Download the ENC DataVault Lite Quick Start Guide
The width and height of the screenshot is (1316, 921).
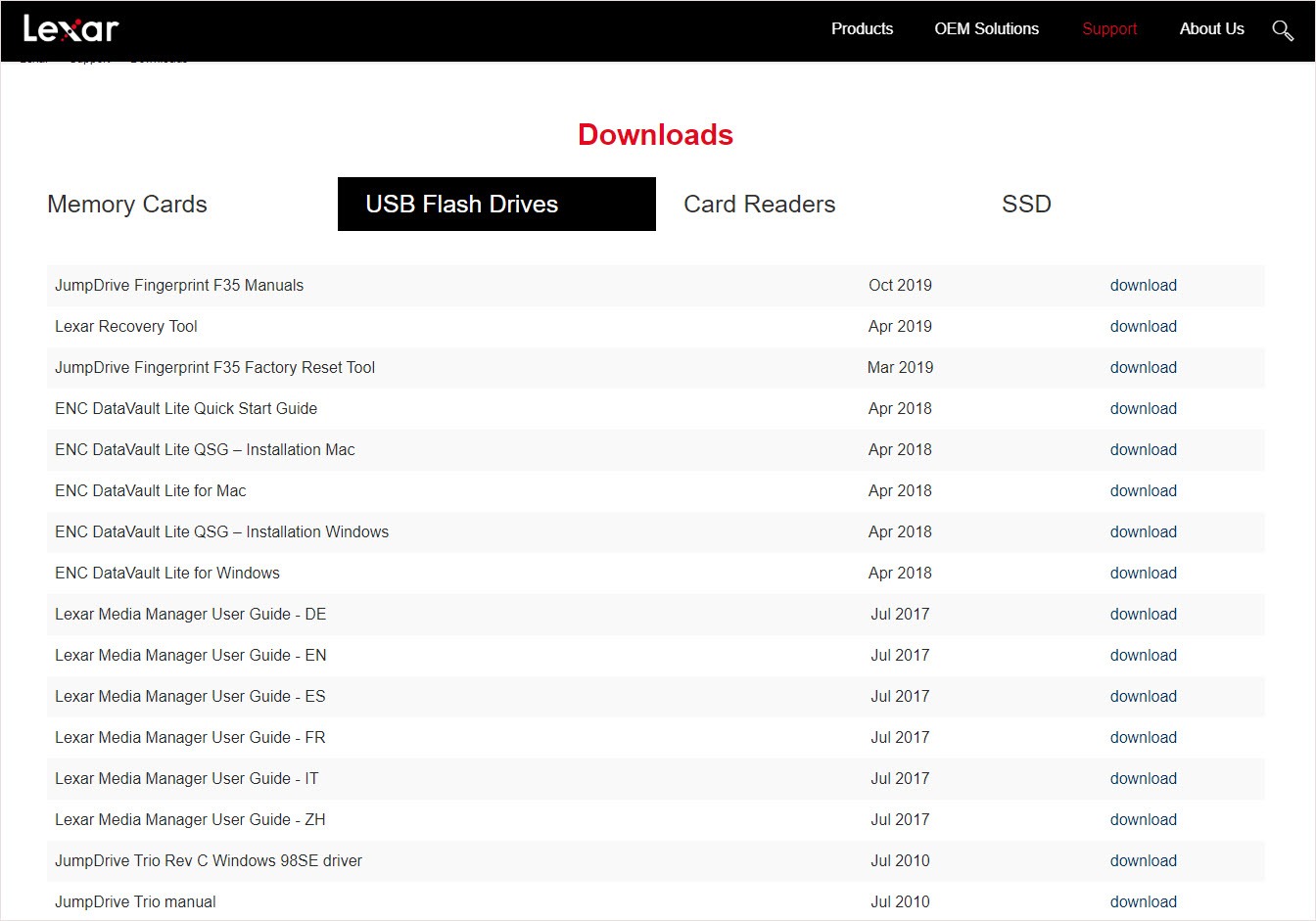pyautogui.click(x=1143, y=408)
